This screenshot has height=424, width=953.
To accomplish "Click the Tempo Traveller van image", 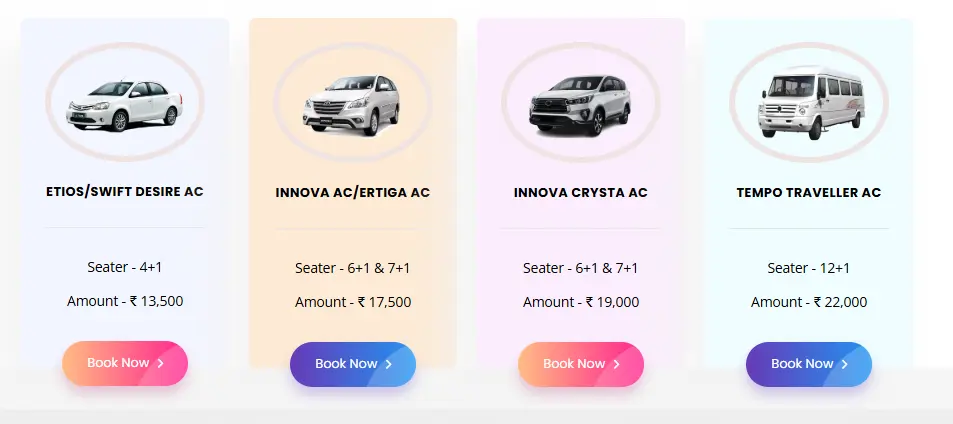I will coord(809,104).
